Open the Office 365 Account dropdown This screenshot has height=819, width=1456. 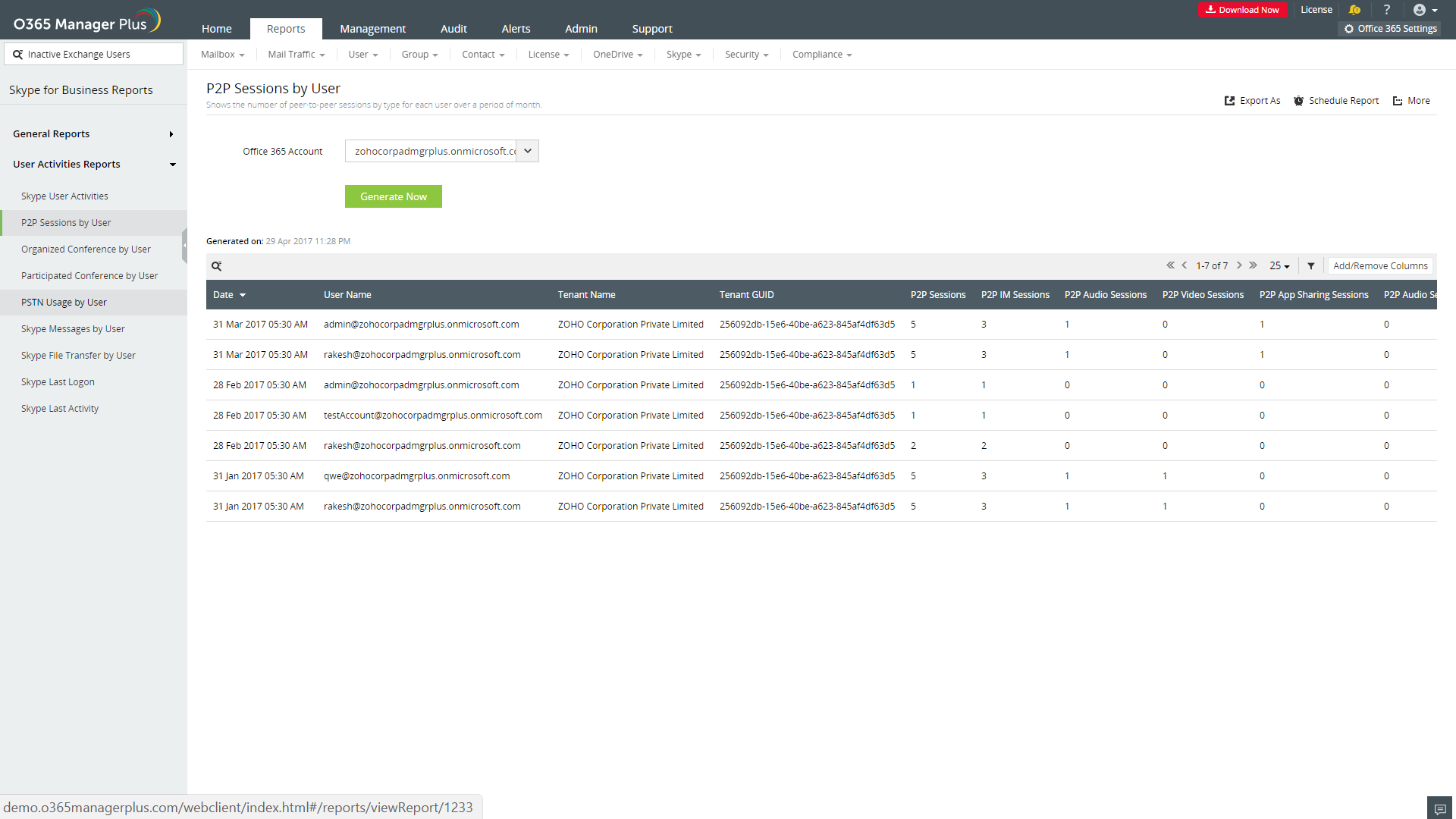pyautogui.click(x=528, y=151)
